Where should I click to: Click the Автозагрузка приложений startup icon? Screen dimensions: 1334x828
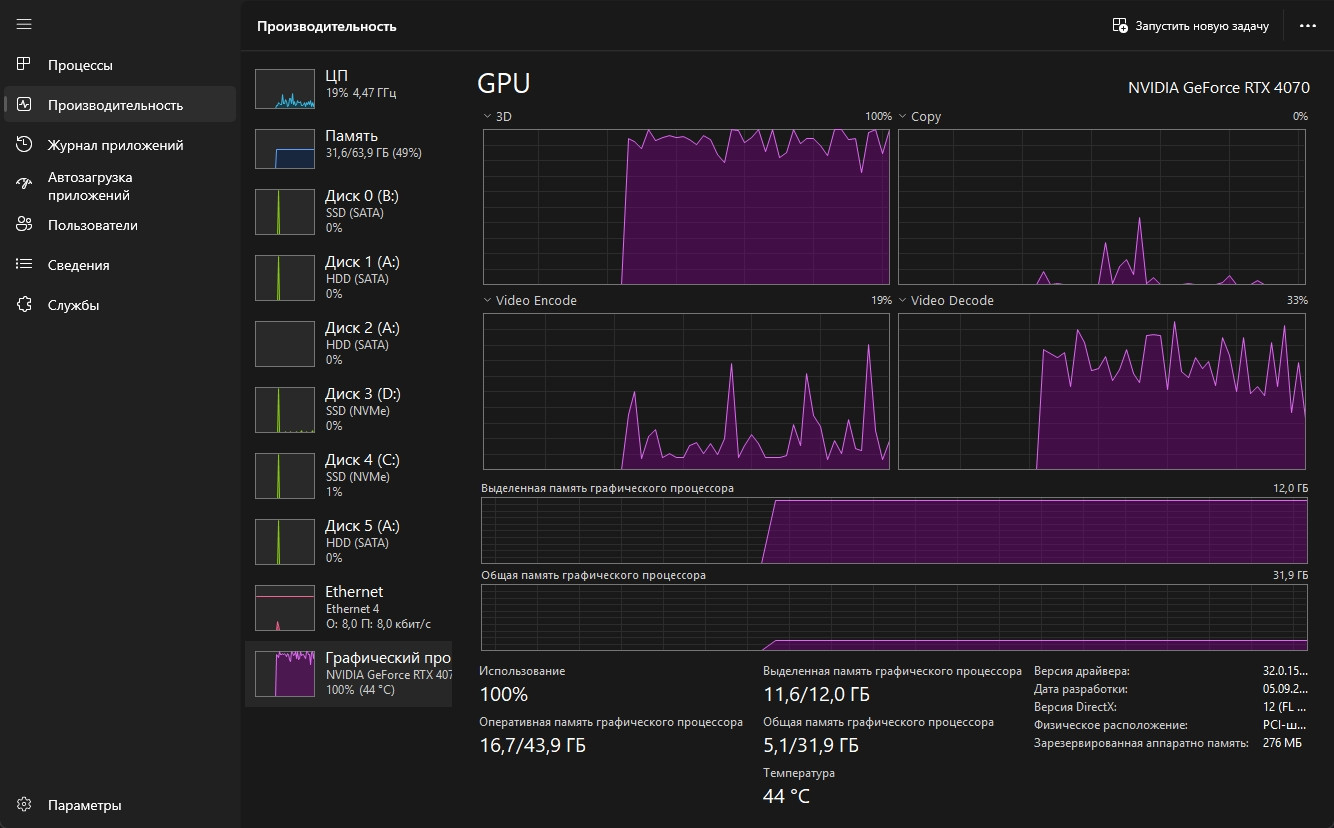(25, 185)
